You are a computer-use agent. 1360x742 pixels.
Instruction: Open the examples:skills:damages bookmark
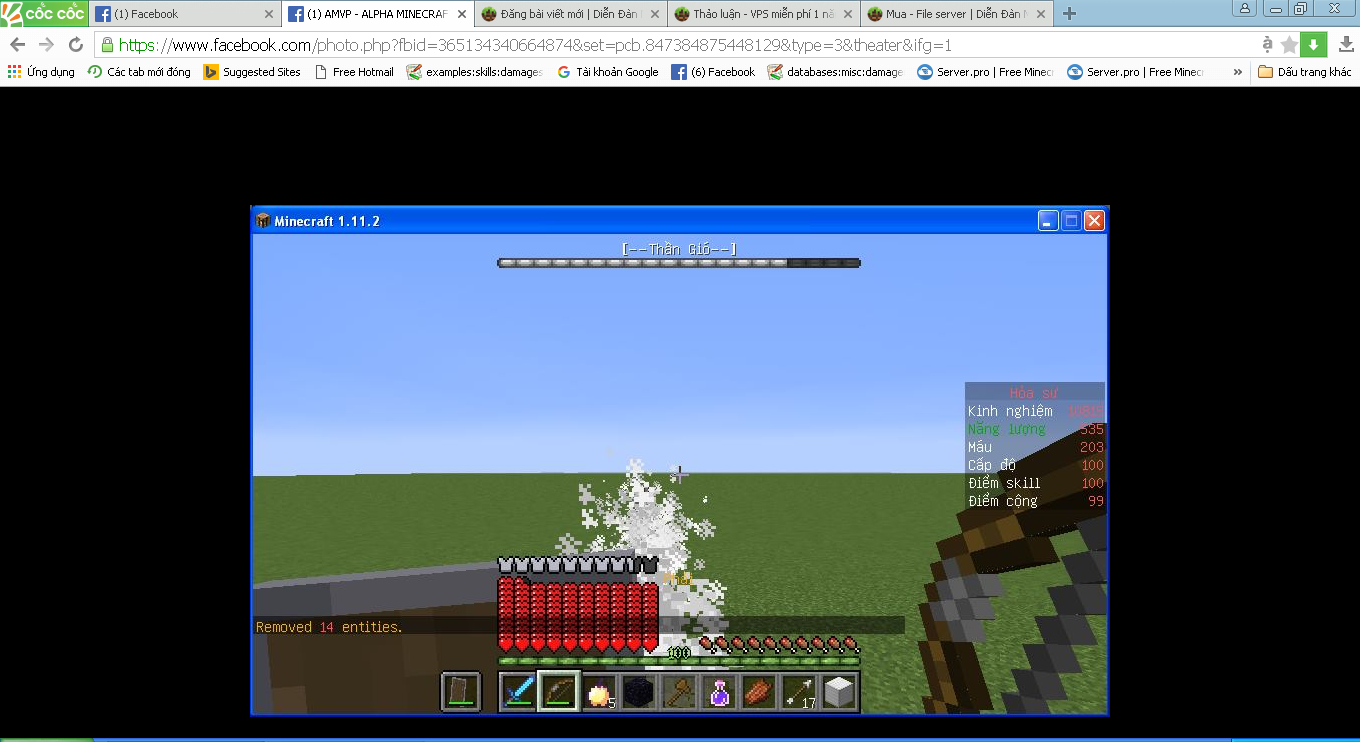tap(475, 72)
